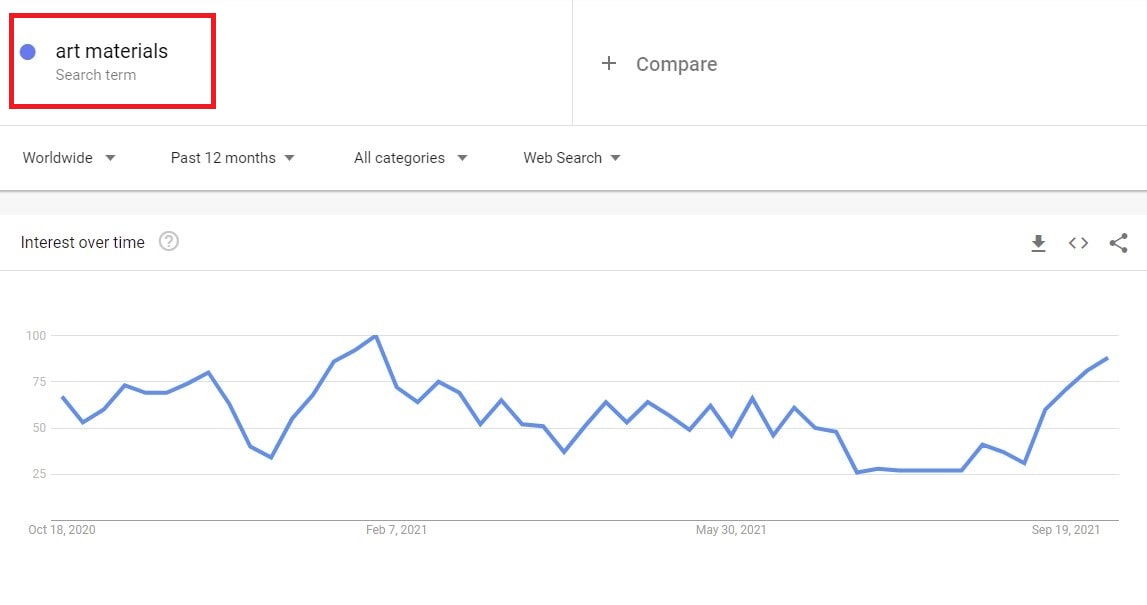The height and width of the screenshot is (605, 1147).
Task: Click the Search term label
Action: (x=97, y=75)
